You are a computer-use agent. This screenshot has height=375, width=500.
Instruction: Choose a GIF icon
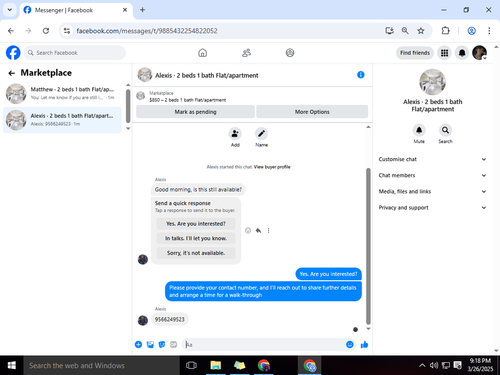173,344
